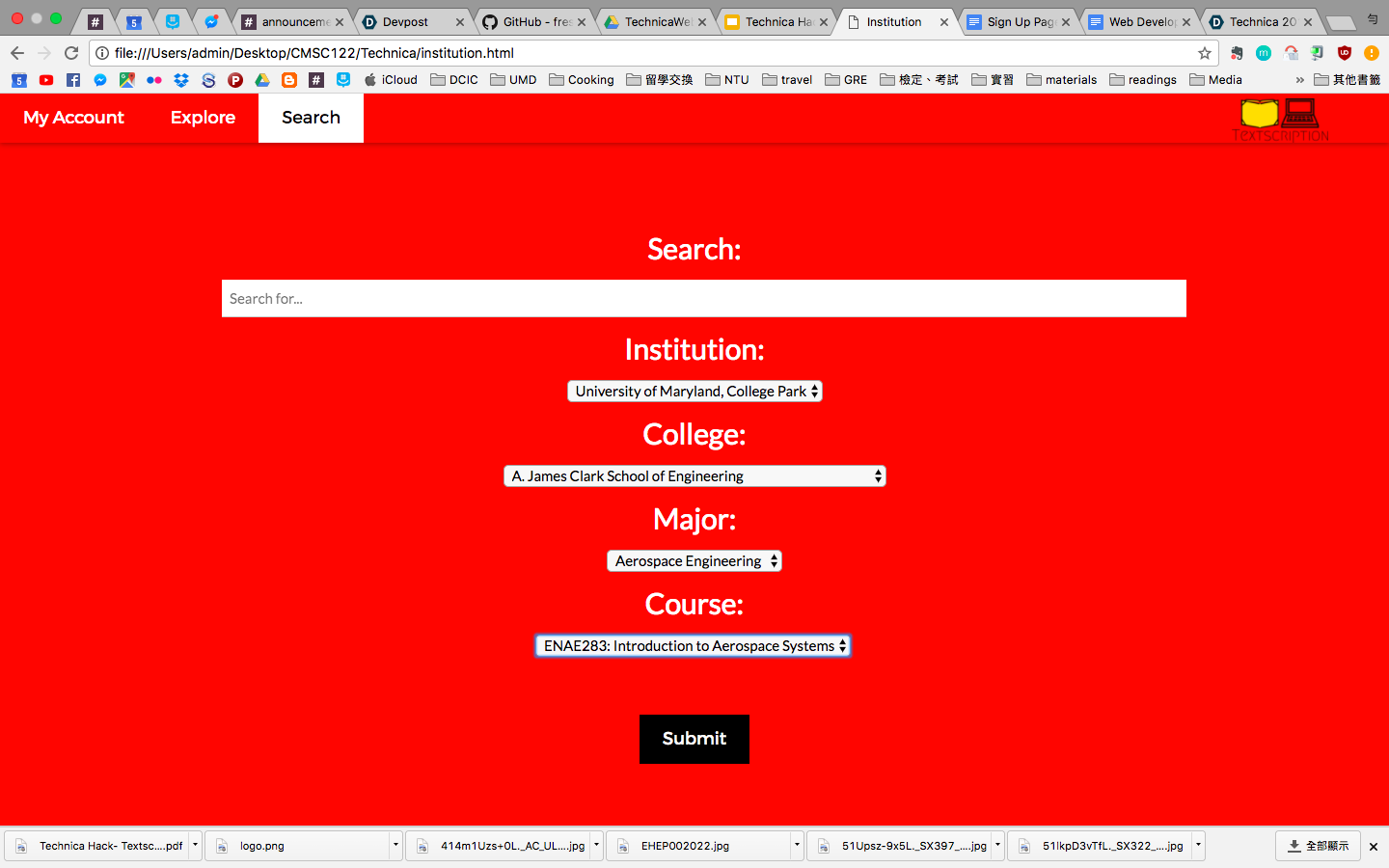Open the Media bookmarks folder
Image resolution: width=1389 pixels, height=868 pixels.
[1215, 80]
